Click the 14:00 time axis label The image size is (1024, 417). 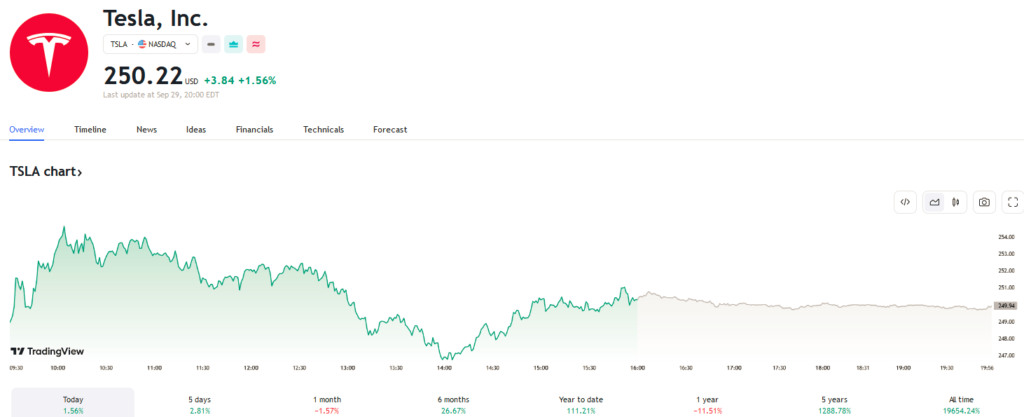pyautogui.click(x=444, y=368)
